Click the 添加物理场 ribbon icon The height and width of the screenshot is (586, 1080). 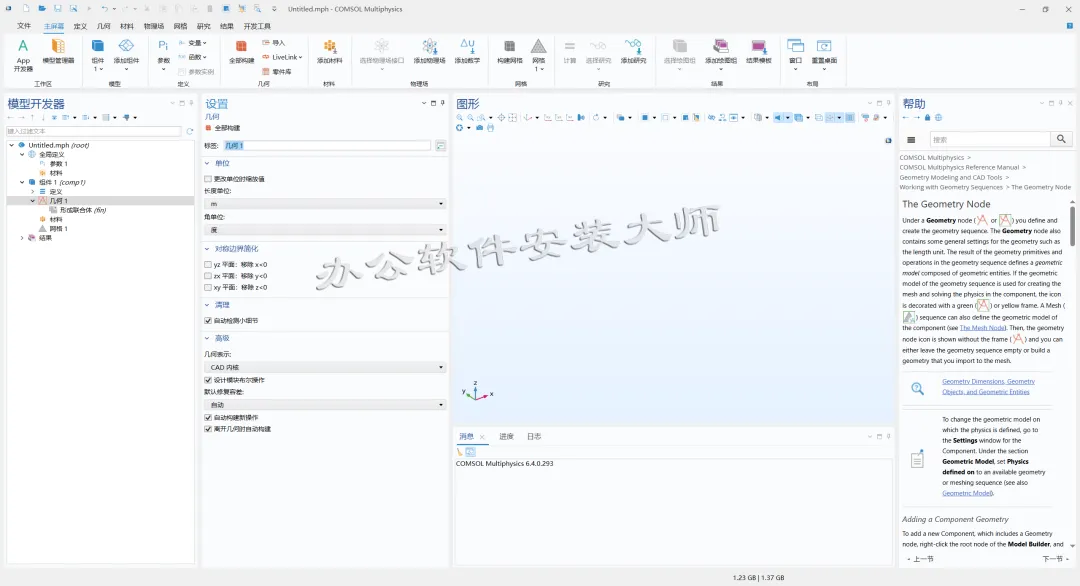coord(429,52)
